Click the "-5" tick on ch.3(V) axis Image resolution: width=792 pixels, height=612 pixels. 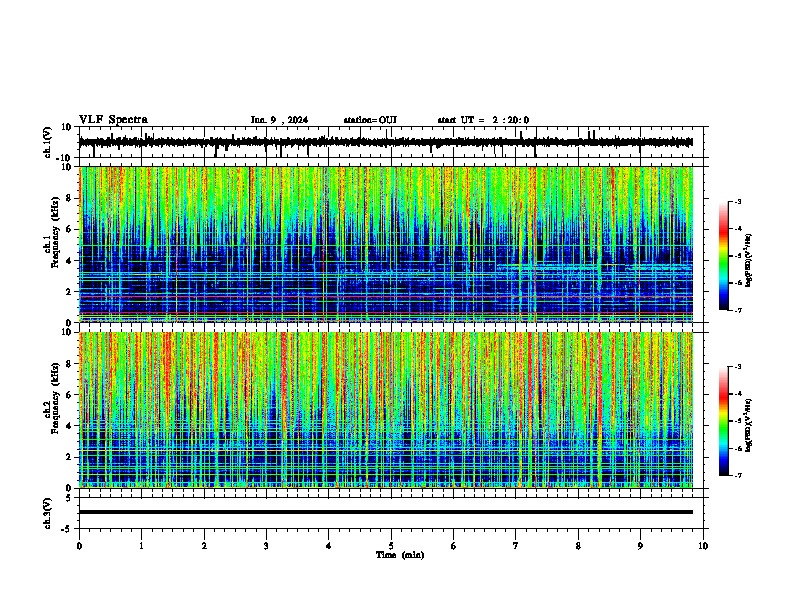(x=68, y=529)
